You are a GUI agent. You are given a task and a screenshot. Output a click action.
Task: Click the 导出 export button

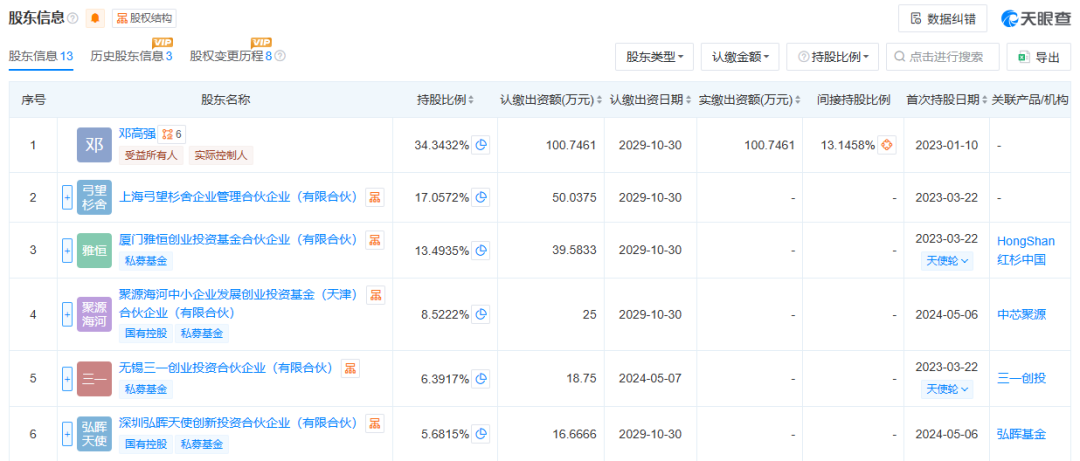pos(1039,57)
